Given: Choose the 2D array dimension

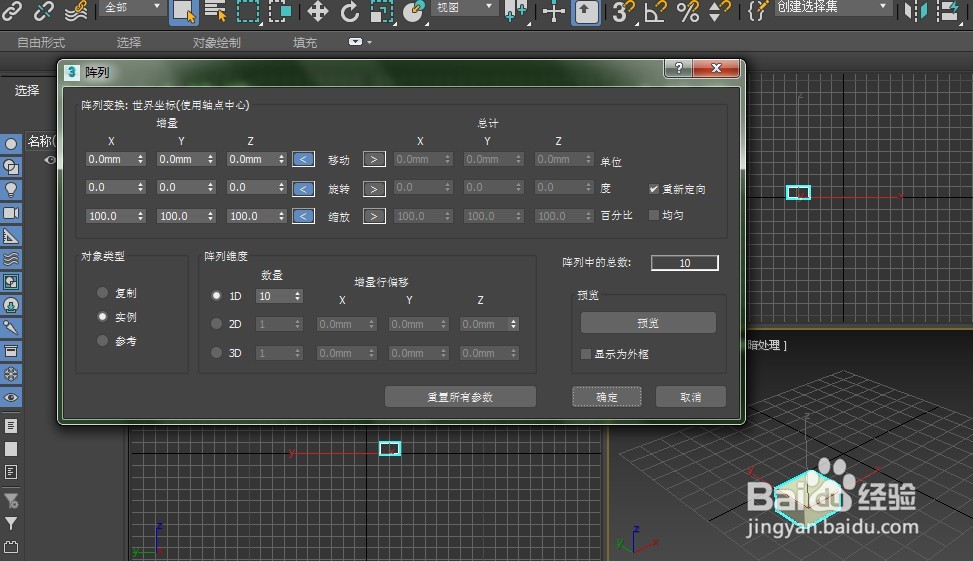Looking at the screenshot, I should pos(216,324).
